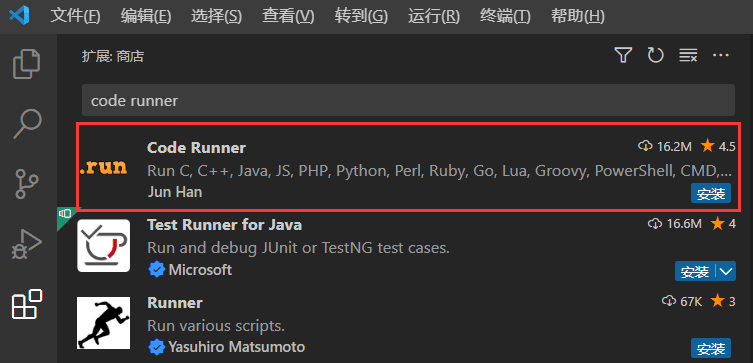The width and height of the screenshot is (753, 363).
Task: Select the Code Runner extension title
Action: tap(196, 147)
